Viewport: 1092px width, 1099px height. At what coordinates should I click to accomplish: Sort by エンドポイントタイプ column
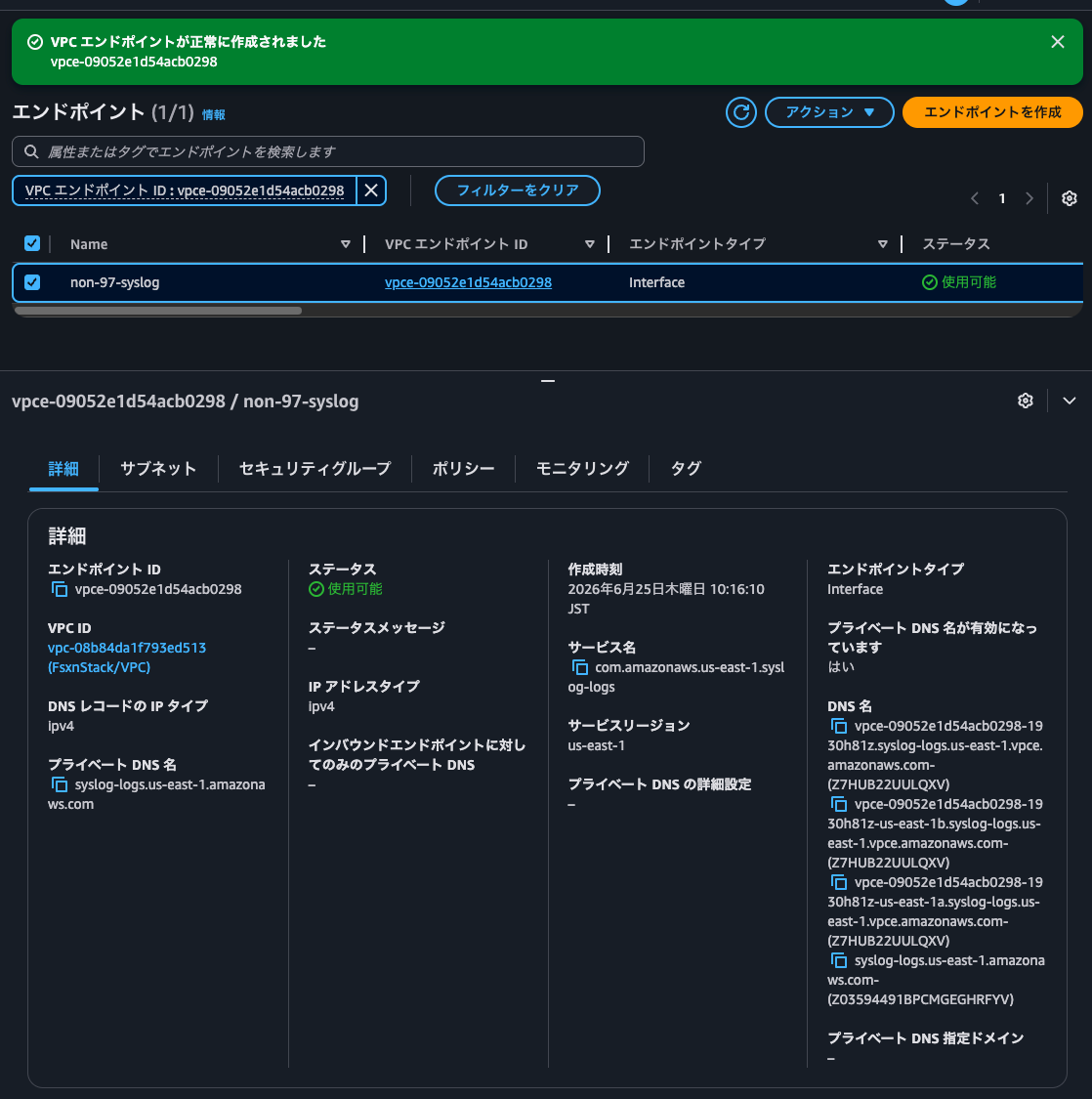click(882, 244)
